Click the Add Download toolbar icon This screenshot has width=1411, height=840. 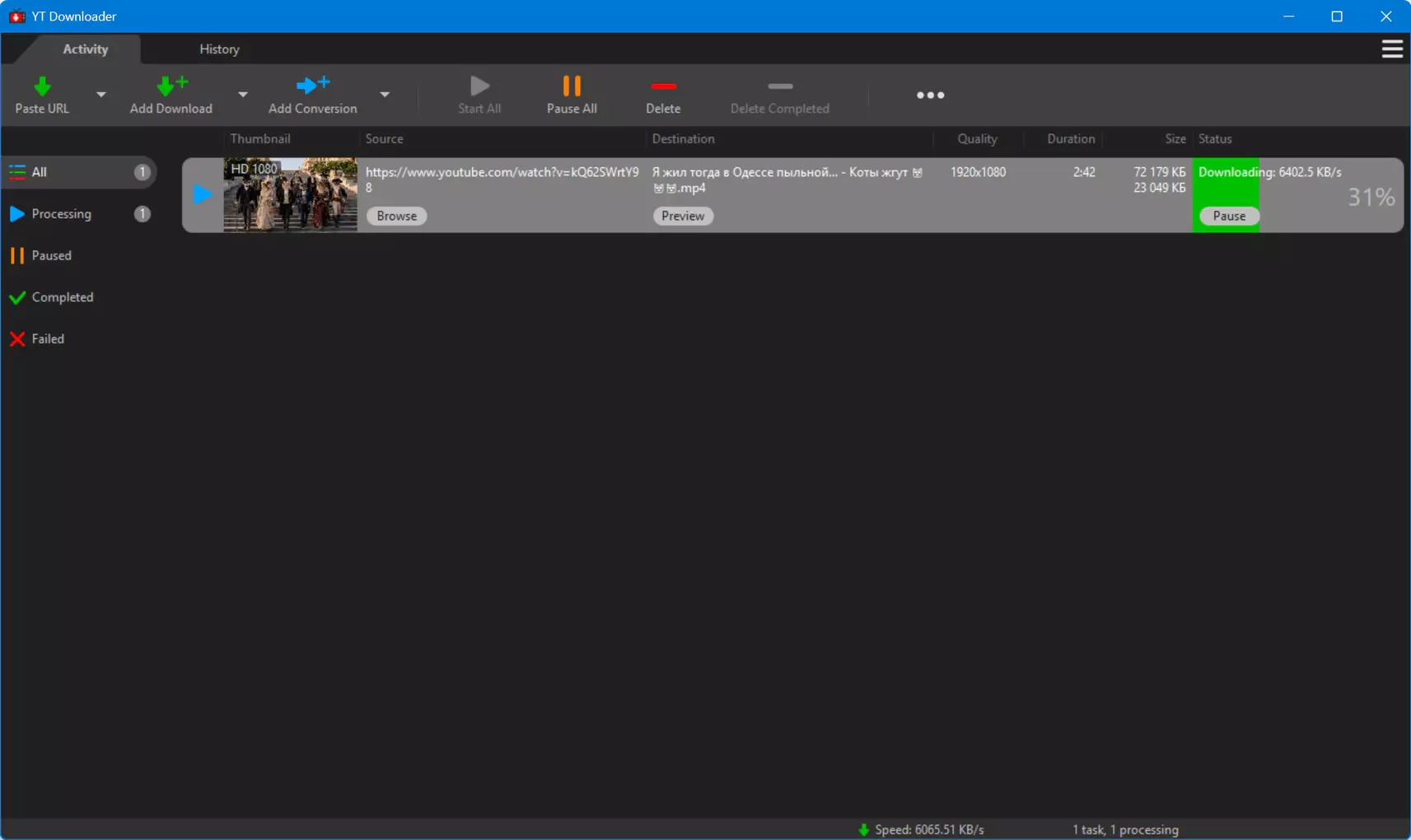click(x=172, y=85)
